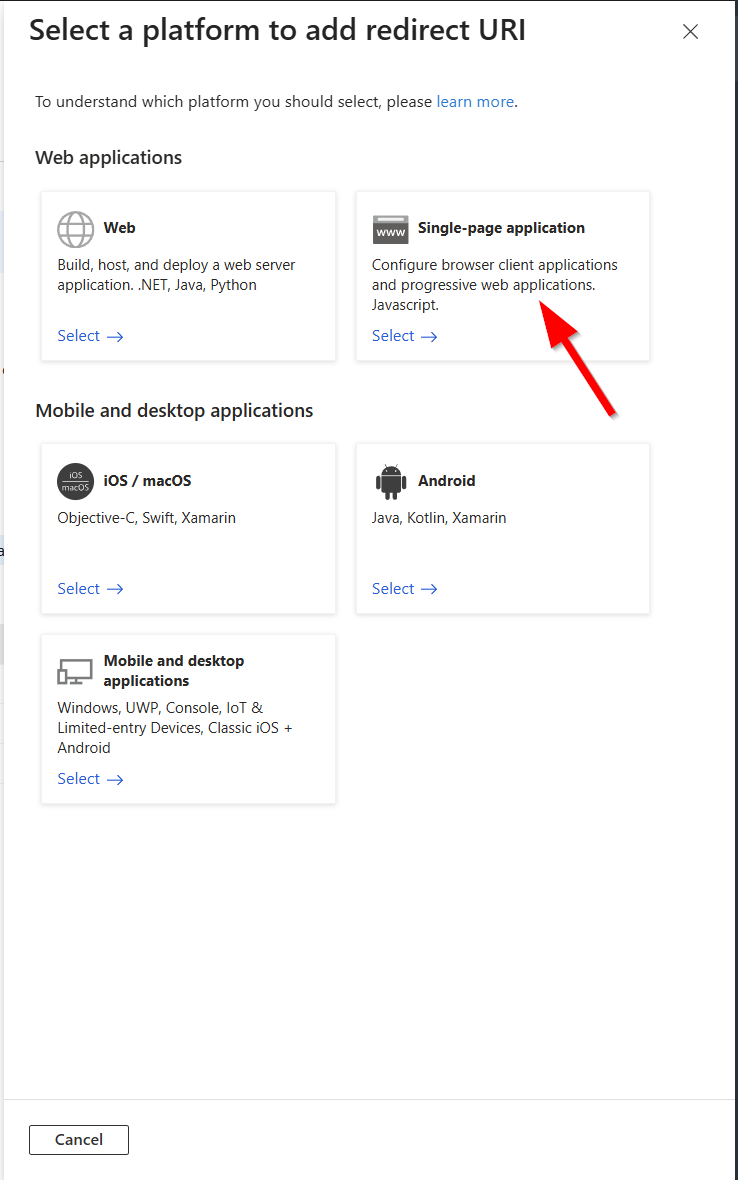Click the iOS / macOS title
The image size is (738, 1180).
pos(147,481)
